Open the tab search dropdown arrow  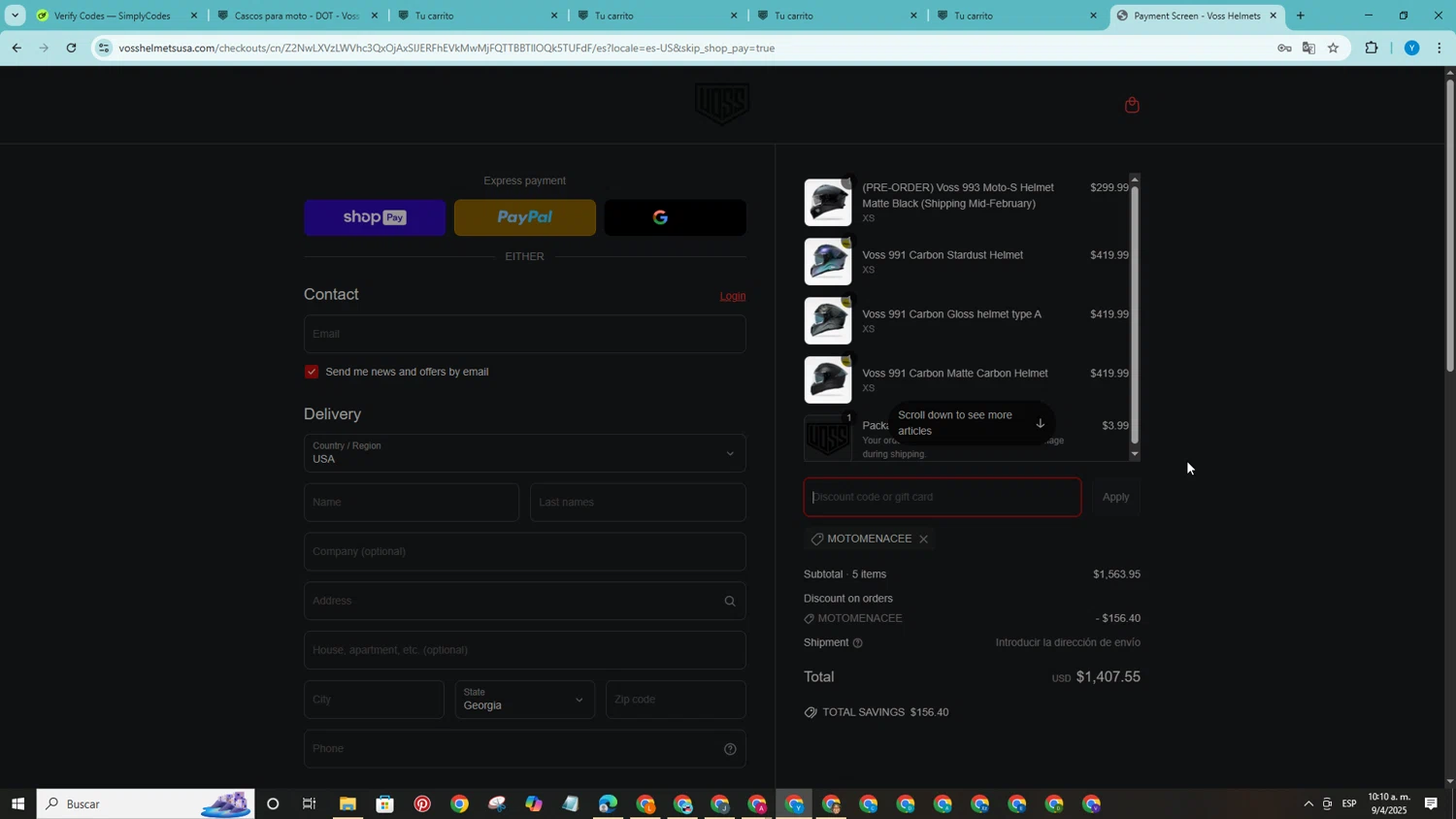pyautogui.click(x=15, y=16)
